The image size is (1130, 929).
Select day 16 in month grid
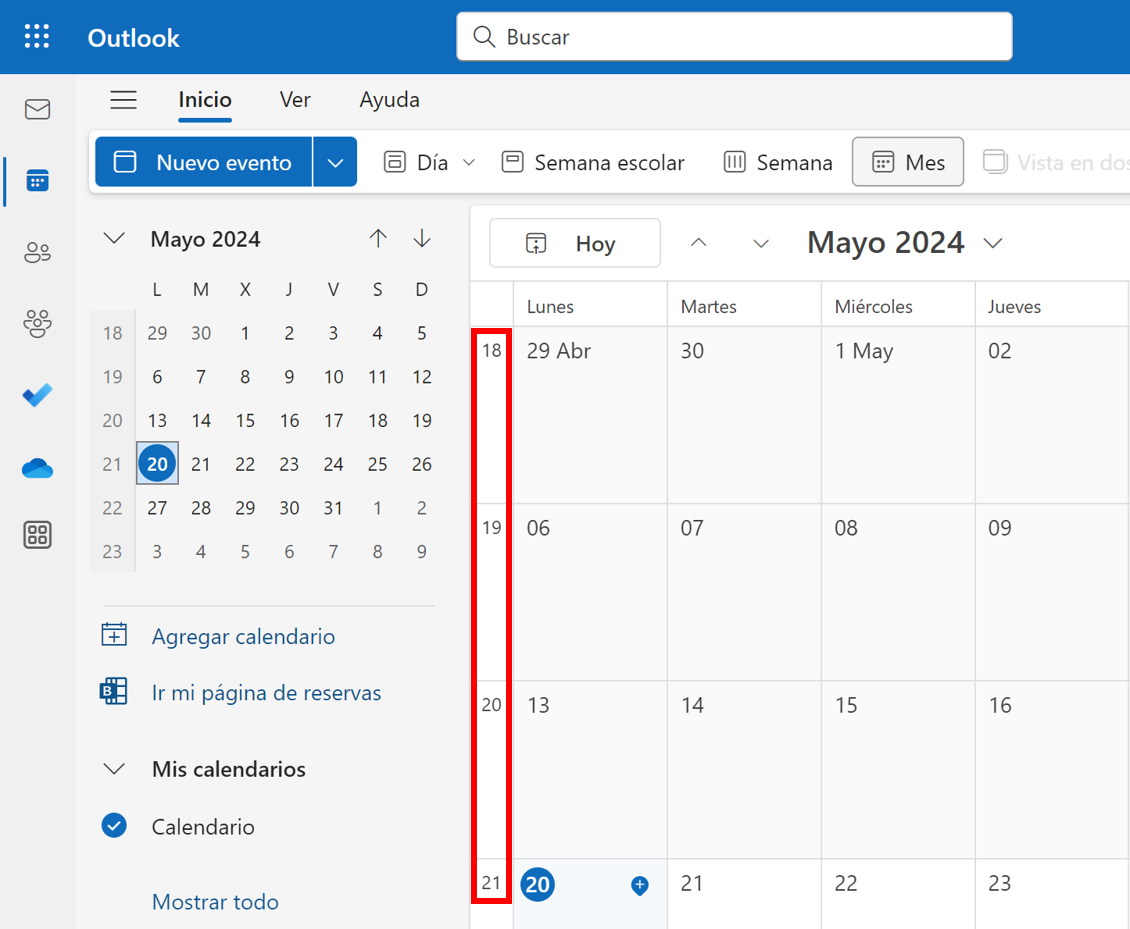click(1052, 770)
